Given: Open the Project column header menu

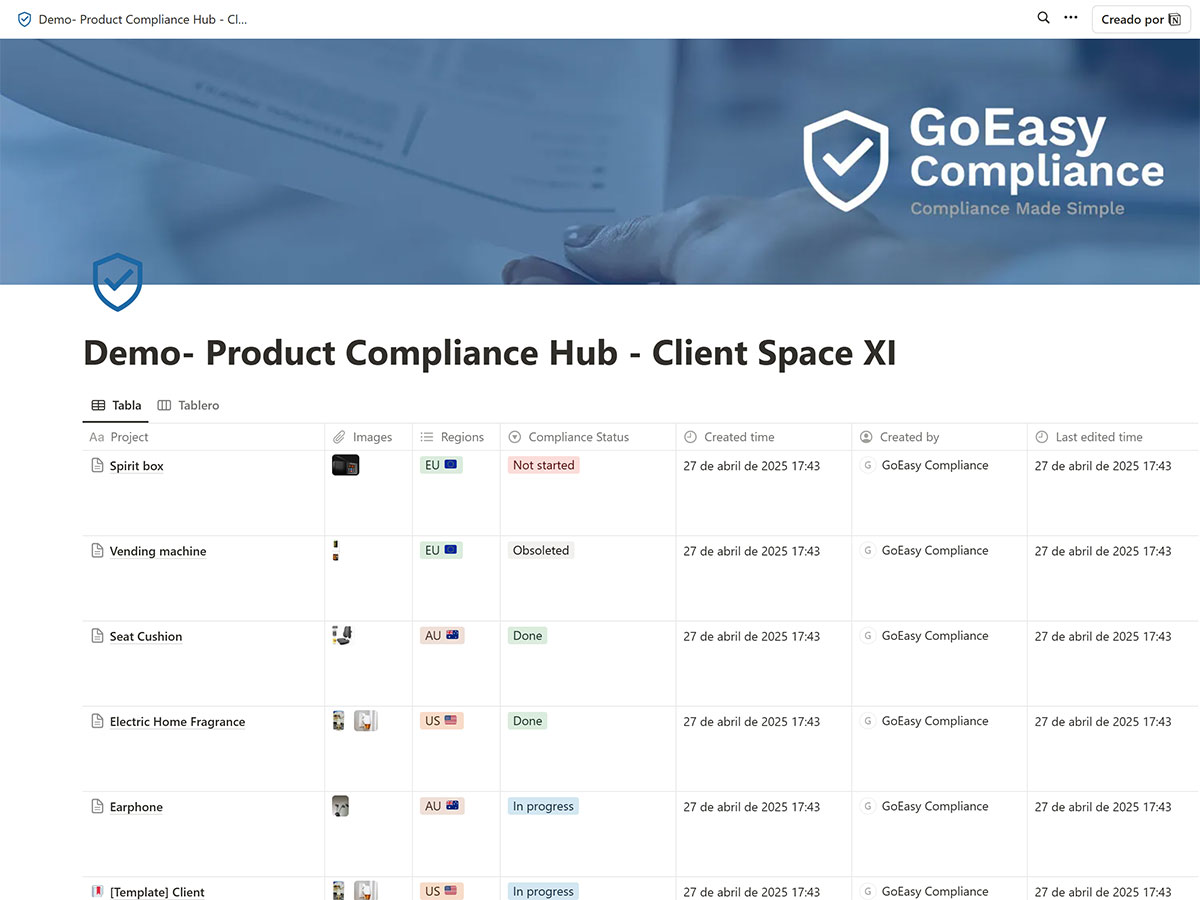Looking at the screenshot, I should click(129, 437).
